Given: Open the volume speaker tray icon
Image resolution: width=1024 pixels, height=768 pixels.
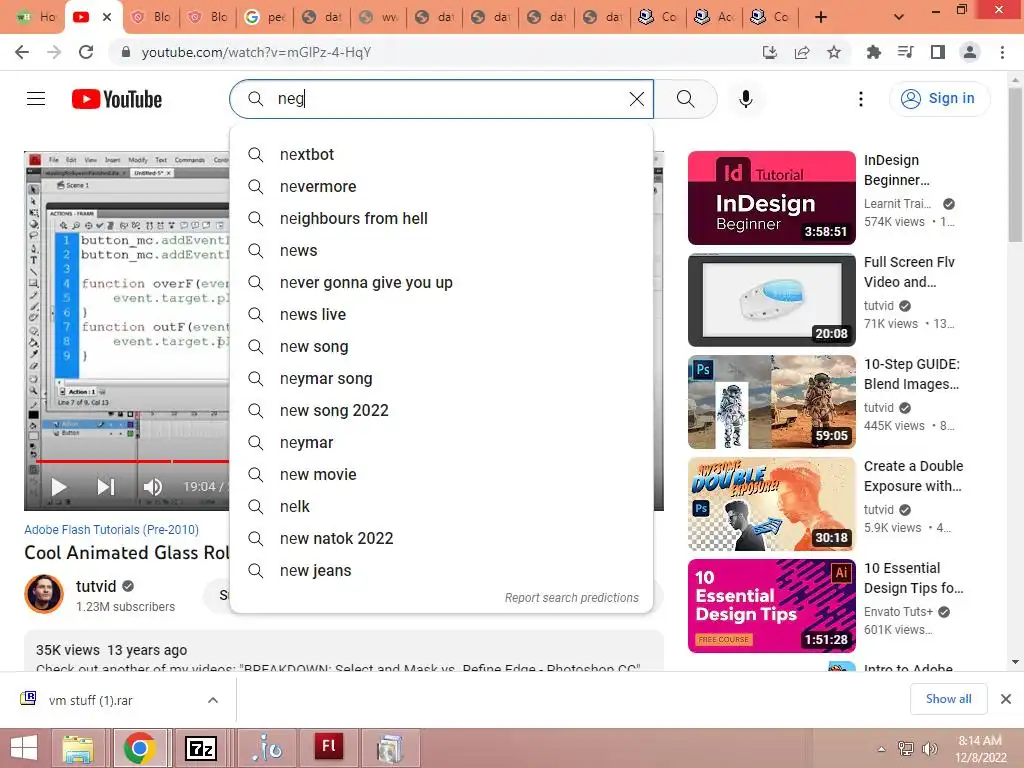Looking at the screenshot, I should pyautogui.click(x=929, y=749).
